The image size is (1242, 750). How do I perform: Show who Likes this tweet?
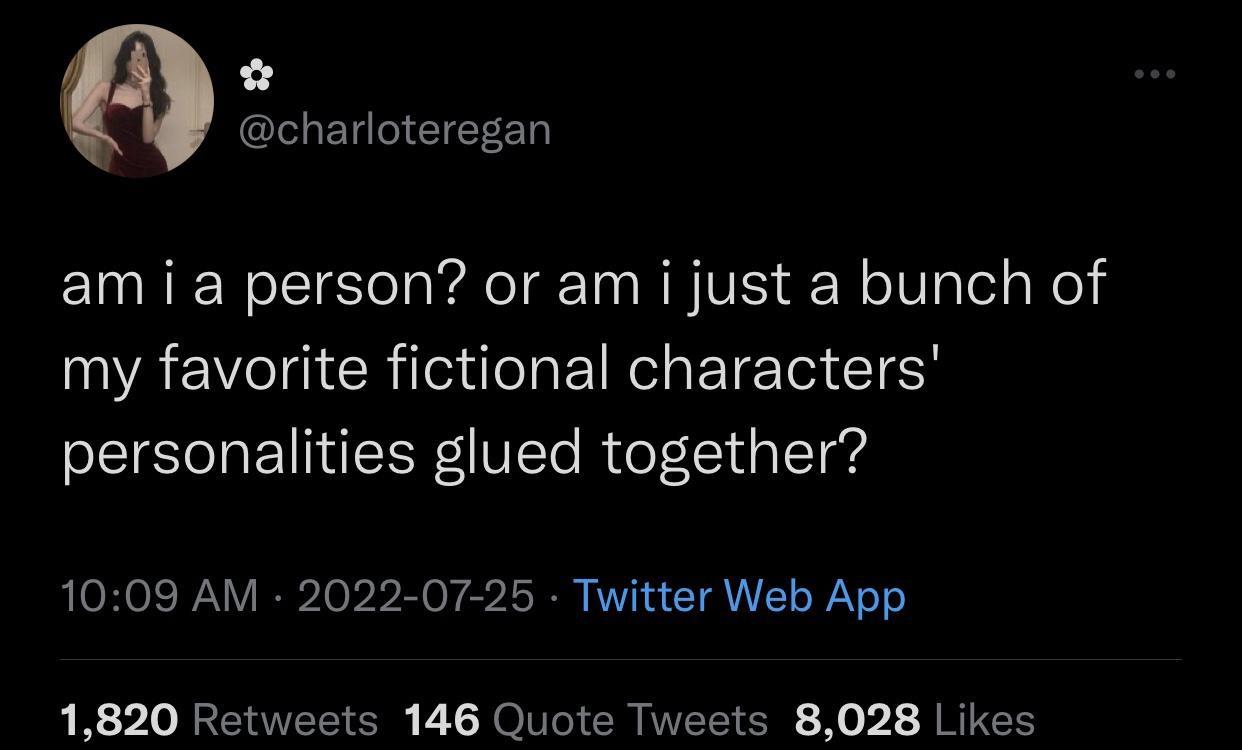pos(984,719)
